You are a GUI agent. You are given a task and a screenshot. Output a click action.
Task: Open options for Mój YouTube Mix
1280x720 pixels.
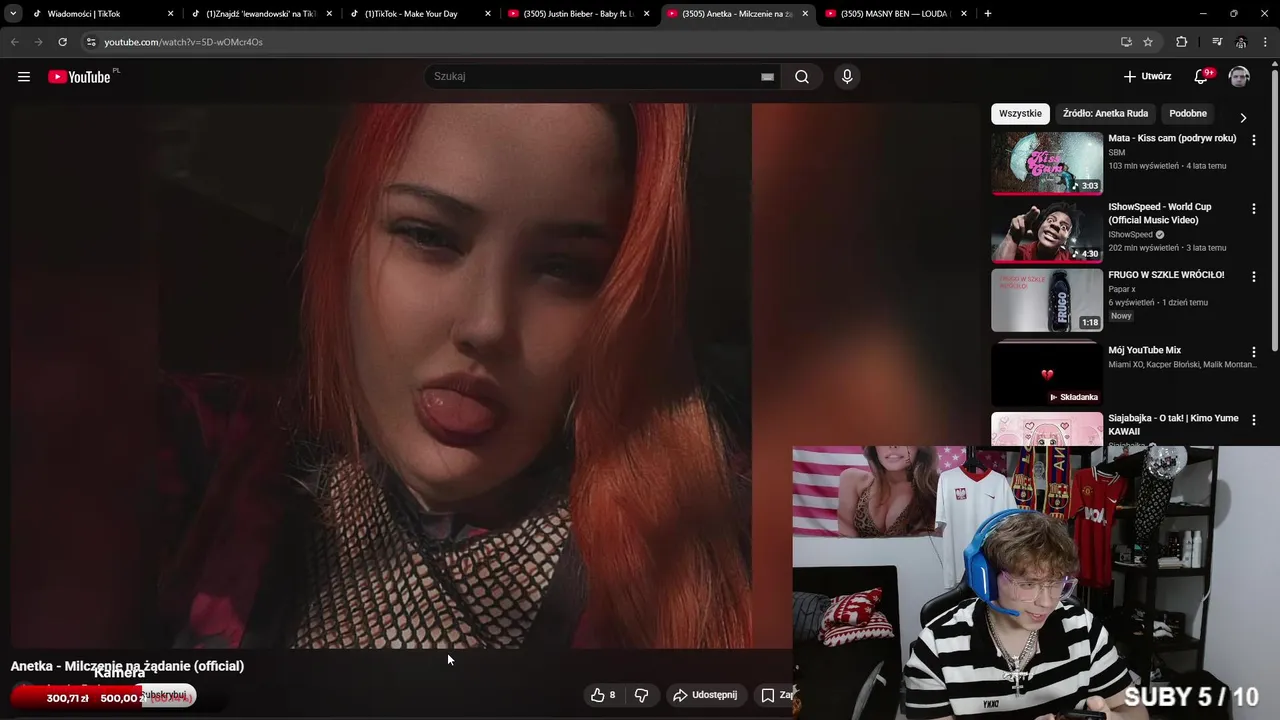coord(1253,353)
